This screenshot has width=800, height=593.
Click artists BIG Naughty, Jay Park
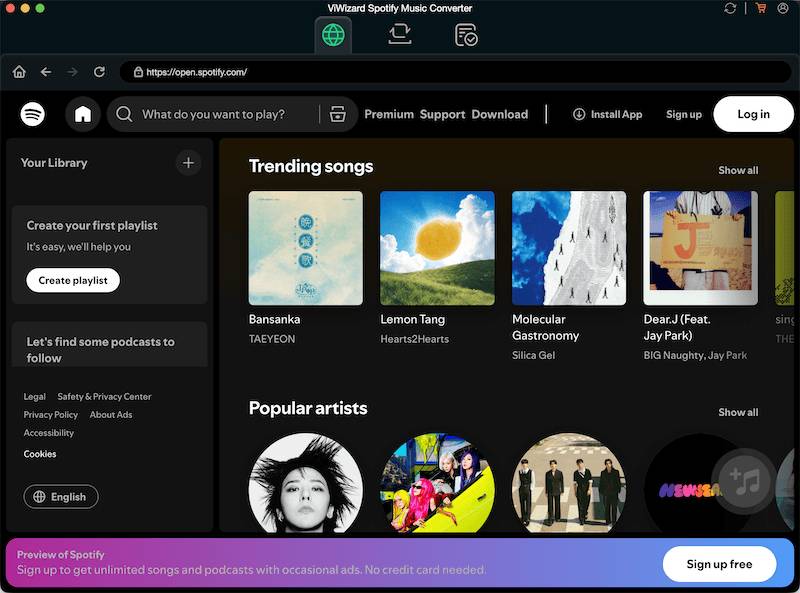pyautogui.click(x=695, y=355)
